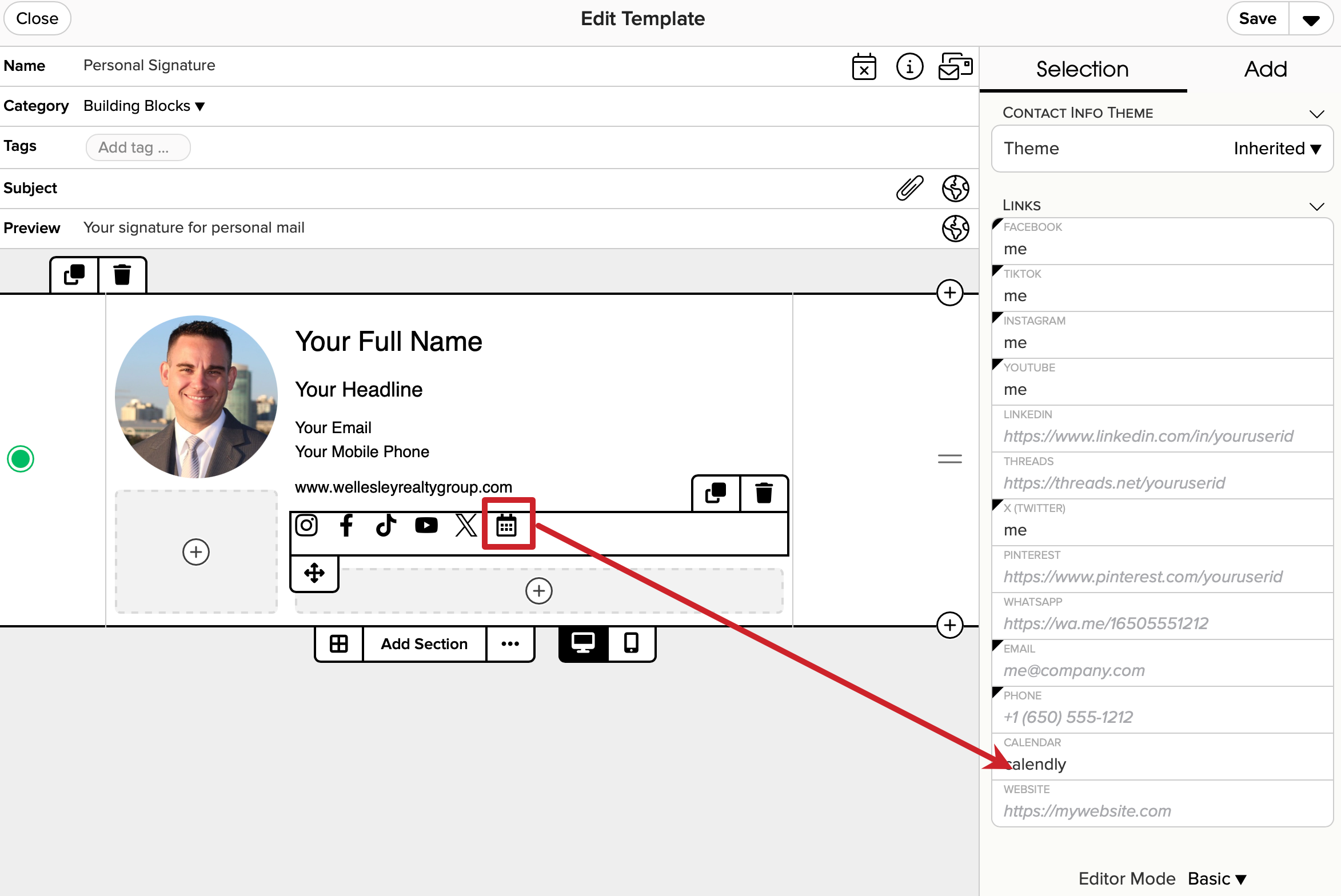Click the calendar icon in the social row

(506, 525)
